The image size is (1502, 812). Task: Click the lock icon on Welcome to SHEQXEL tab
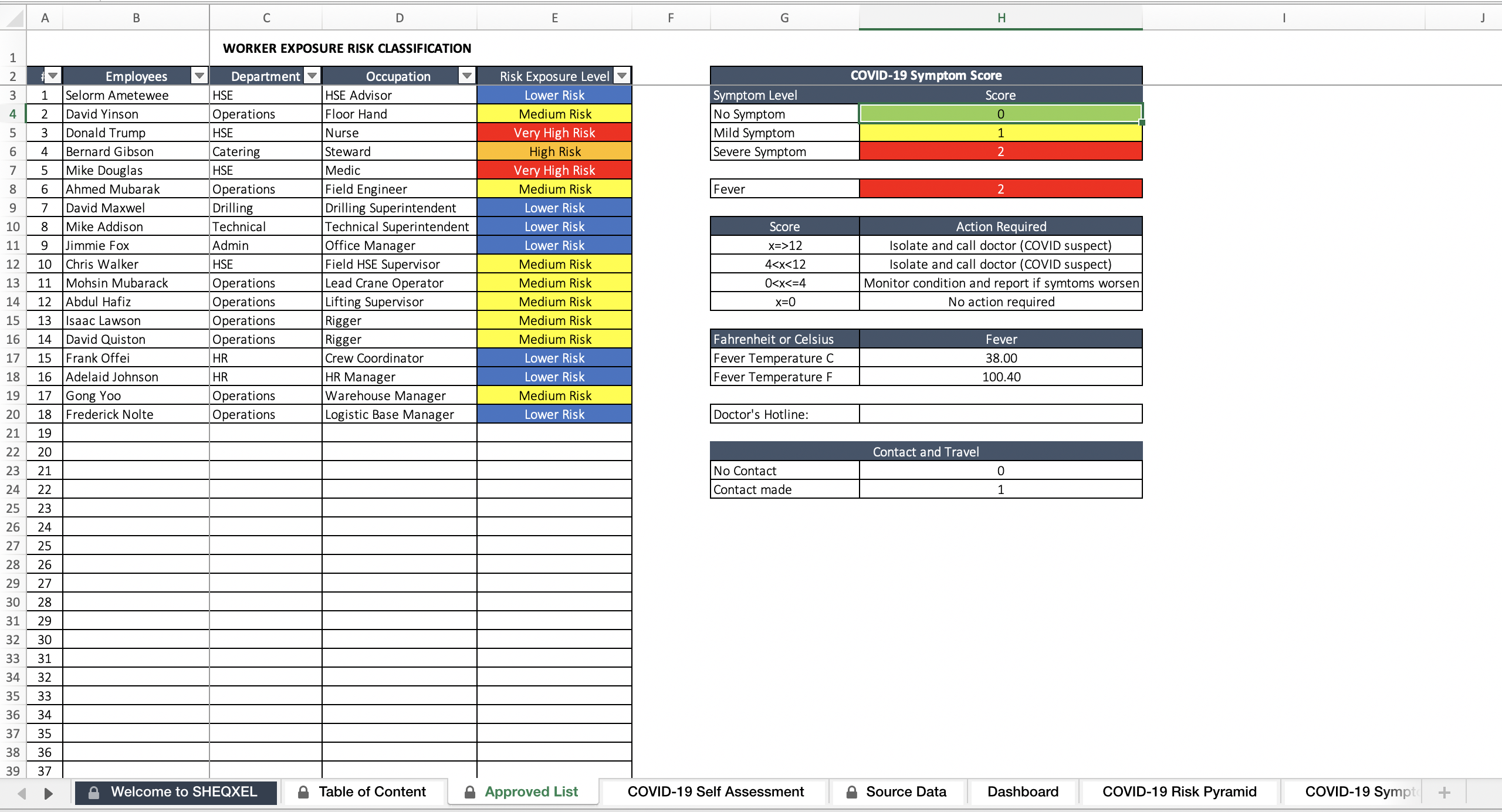(93, 793)
